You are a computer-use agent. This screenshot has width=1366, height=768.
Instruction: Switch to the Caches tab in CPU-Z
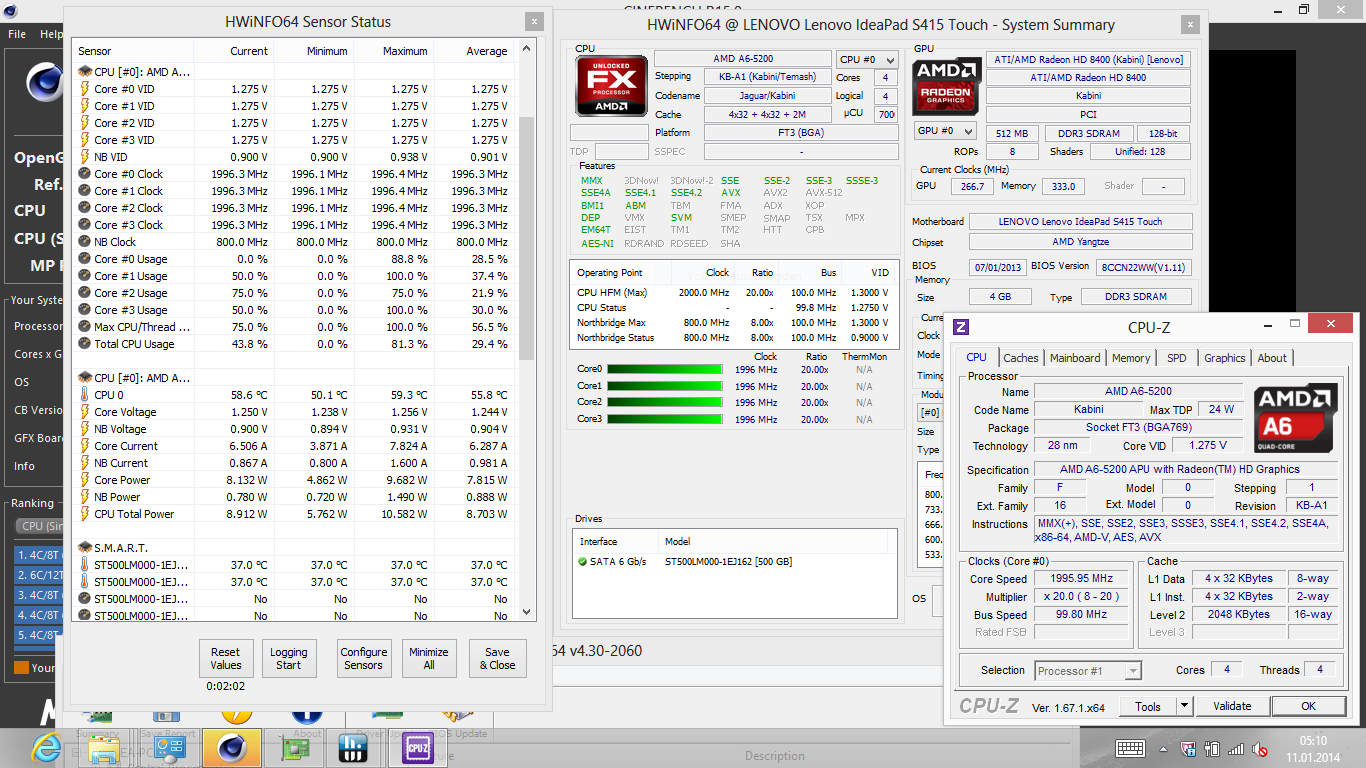tap(1021, 358)
